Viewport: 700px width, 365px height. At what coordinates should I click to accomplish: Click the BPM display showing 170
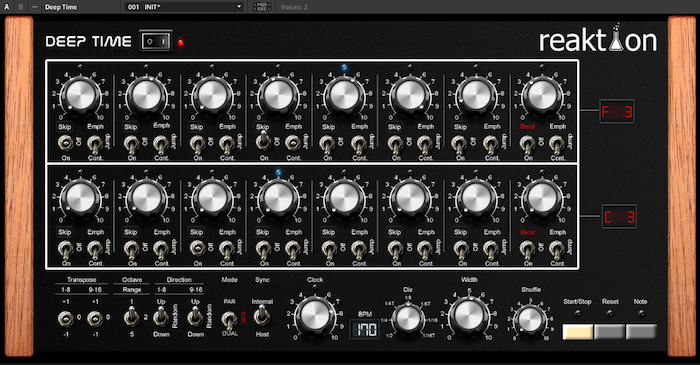tap(365, 330)
